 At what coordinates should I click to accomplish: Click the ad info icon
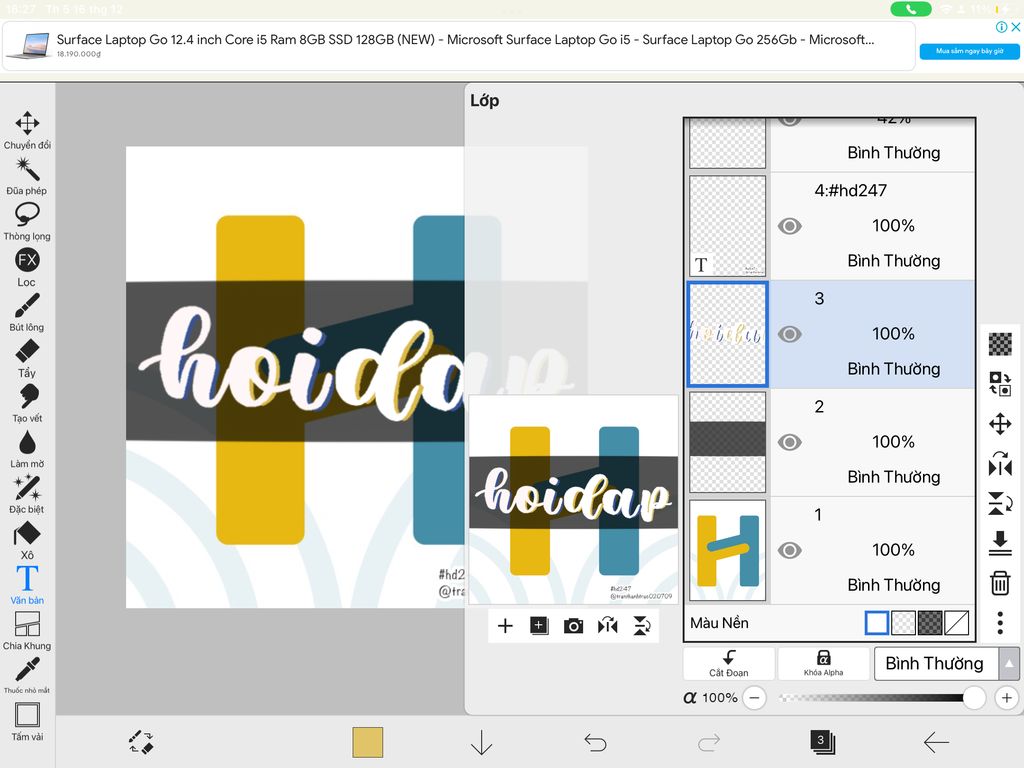1000,27
